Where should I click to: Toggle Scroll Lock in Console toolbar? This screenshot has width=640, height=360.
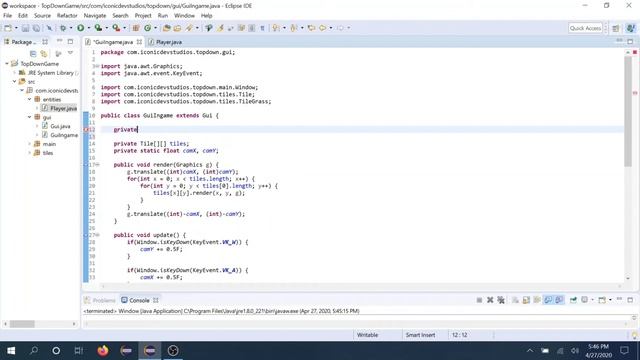tap(526, 300)
